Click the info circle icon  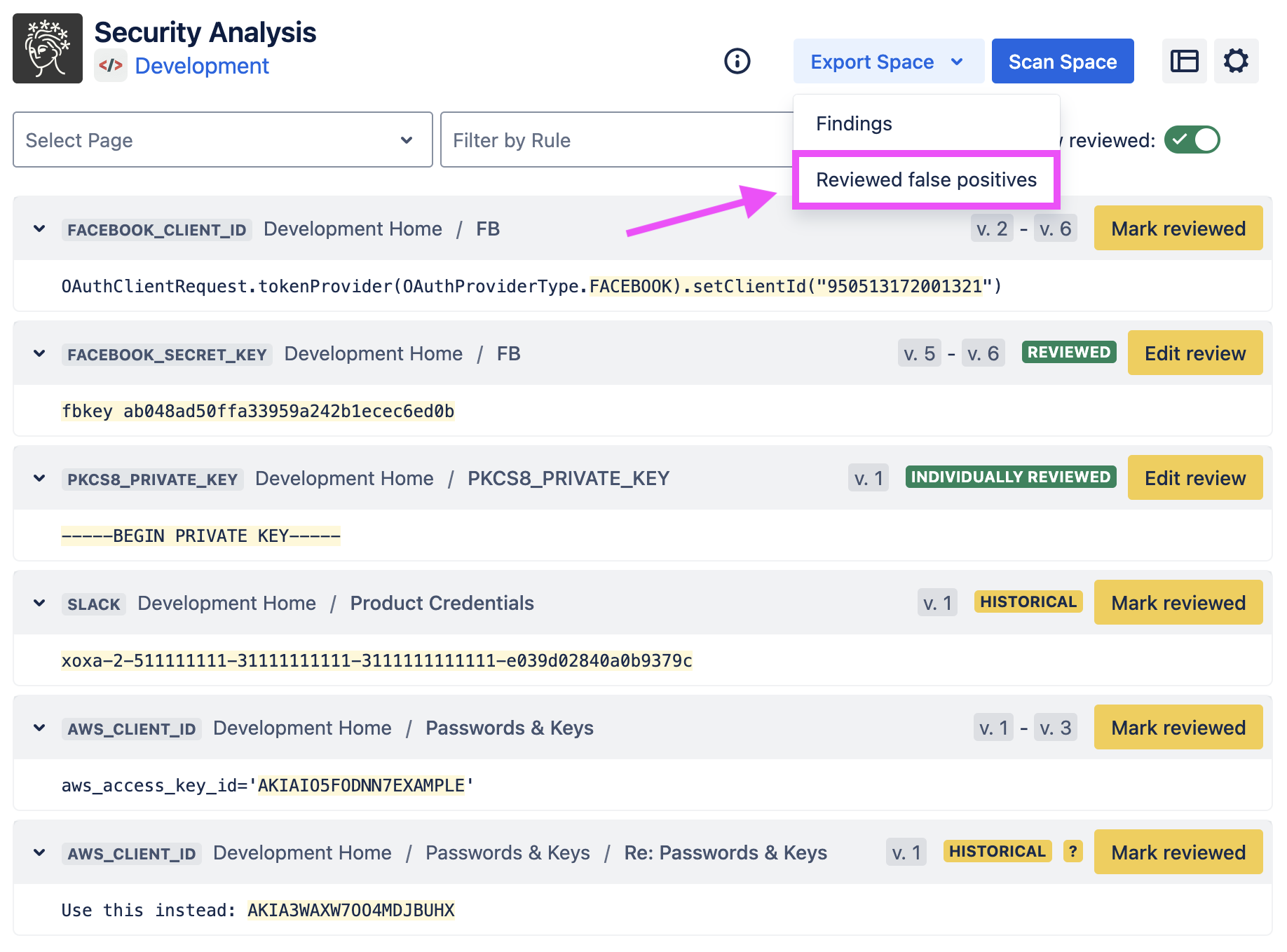pyautogui.click(x=737, y=62)
